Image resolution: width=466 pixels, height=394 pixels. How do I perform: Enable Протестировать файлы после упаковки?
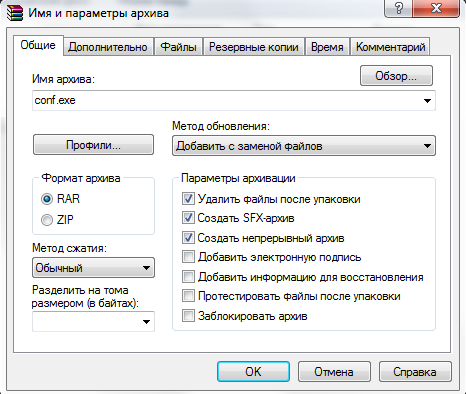(188, 296)
